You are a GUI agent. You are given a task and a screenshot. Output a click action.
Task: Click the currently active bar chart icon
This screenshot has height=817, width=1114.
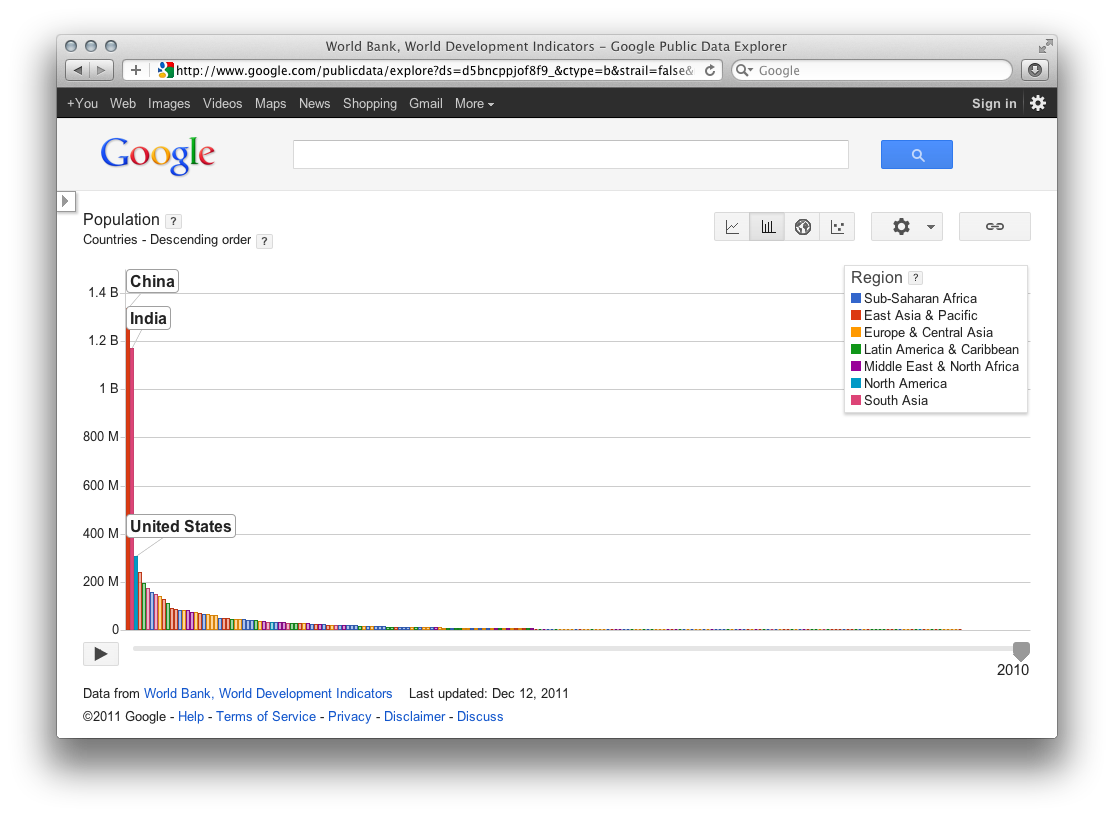[x=767, y=226]
